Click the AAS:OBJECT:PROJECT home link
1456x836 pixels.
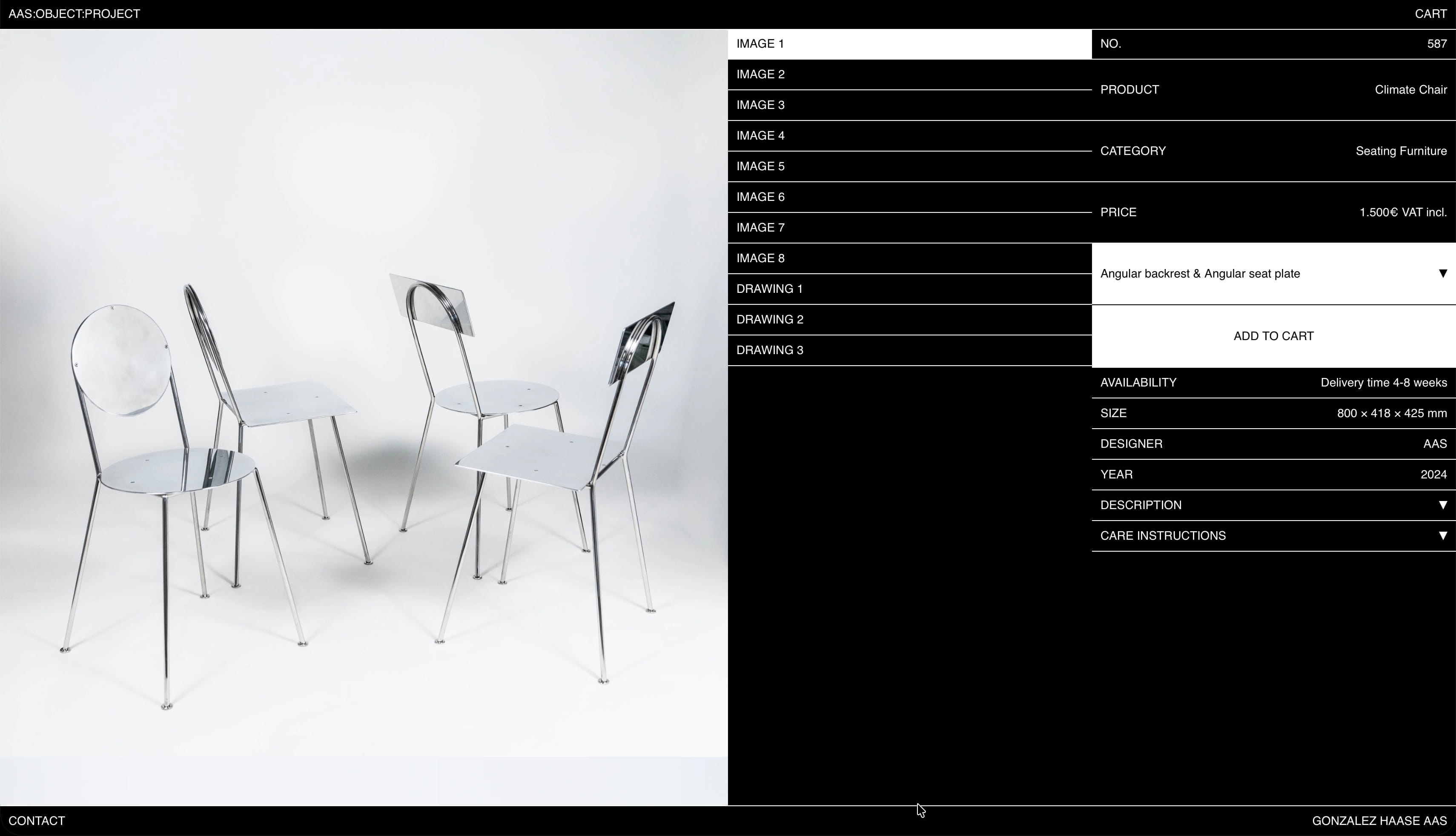click(74, 14)
